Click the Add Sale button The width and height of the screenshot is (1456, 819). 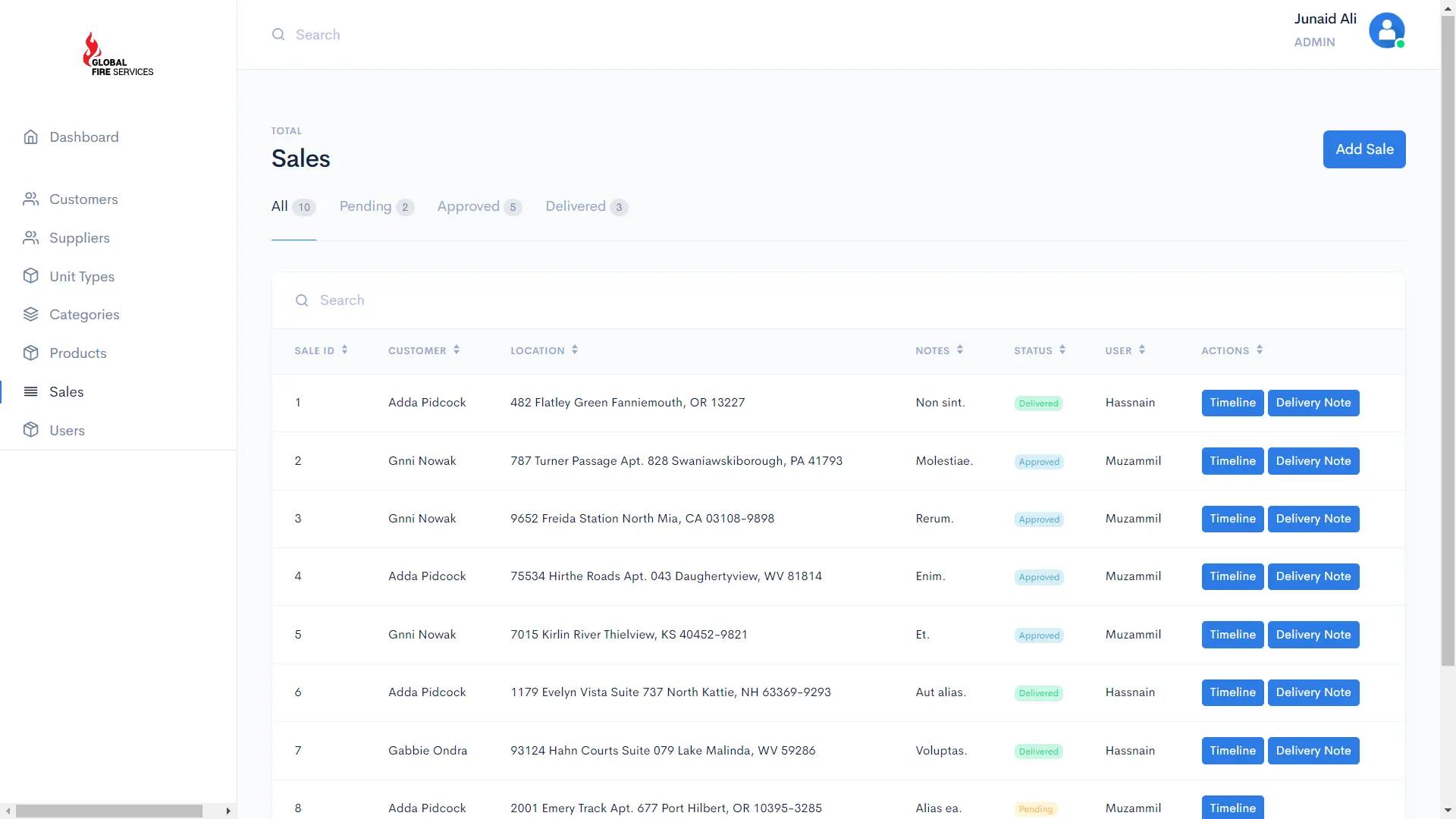1363,149
